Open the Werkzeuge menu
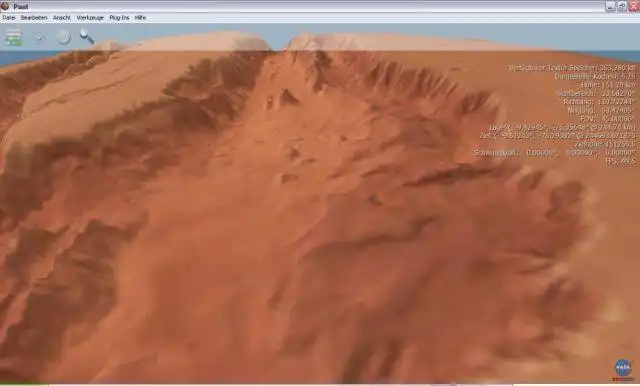This screenshot has height=386, width=640. click(x=90, y=18)
